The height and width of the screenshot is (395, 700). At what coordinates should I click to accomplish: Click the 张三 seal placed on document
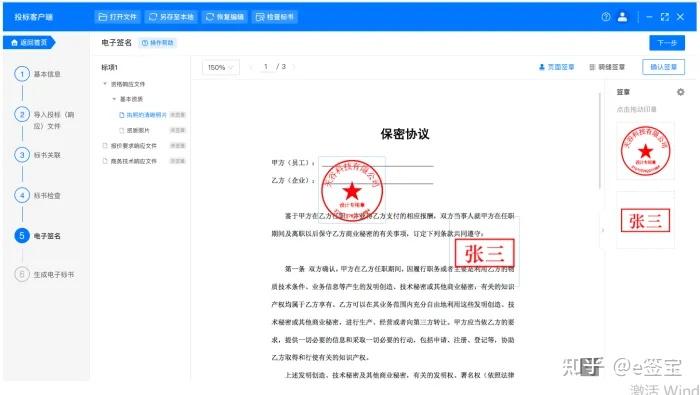click(484, 253)
